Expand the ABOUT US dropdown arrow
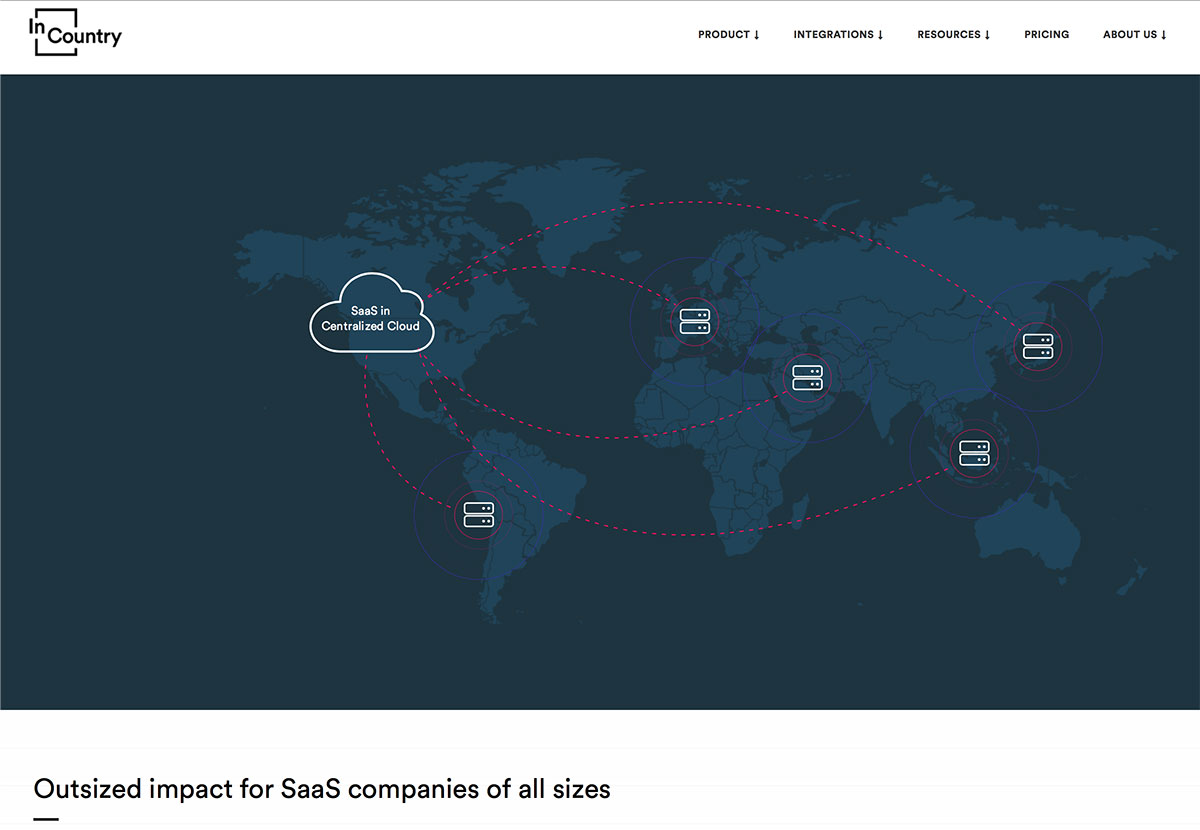This screenshot has height=830, width=1200. (1166, 36)
